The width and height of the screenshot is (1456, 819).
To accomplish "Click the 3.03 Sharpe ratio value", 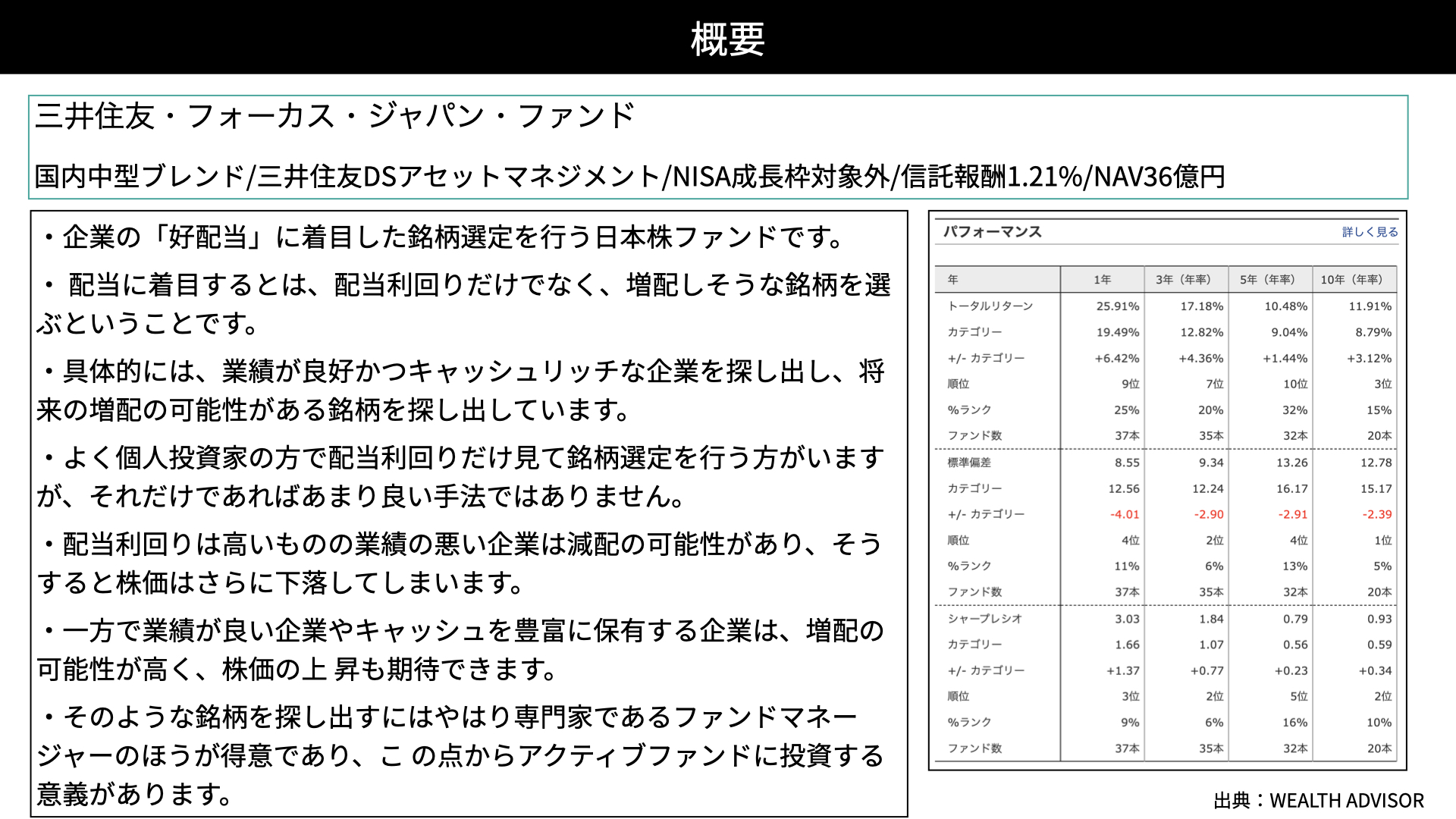I will 1128,619.
